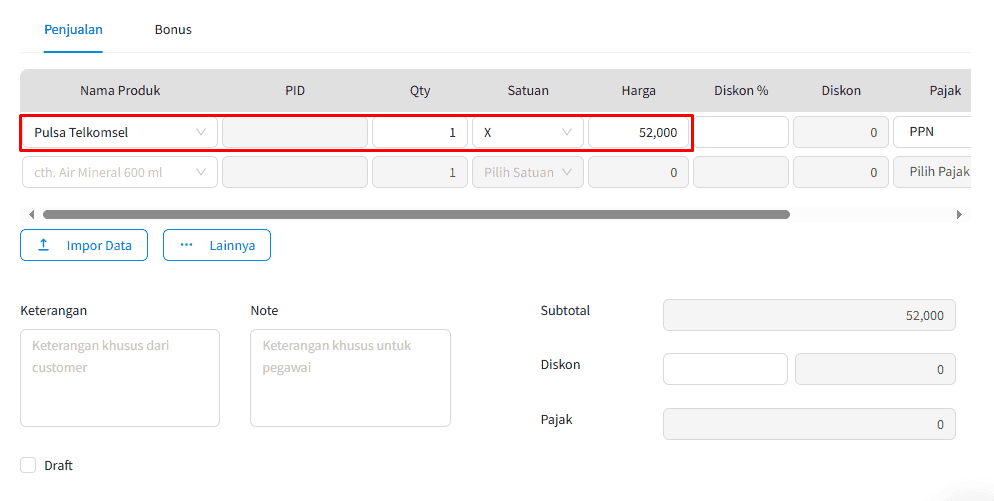Click the three-dots icon on Lainnya

point(186,245)
